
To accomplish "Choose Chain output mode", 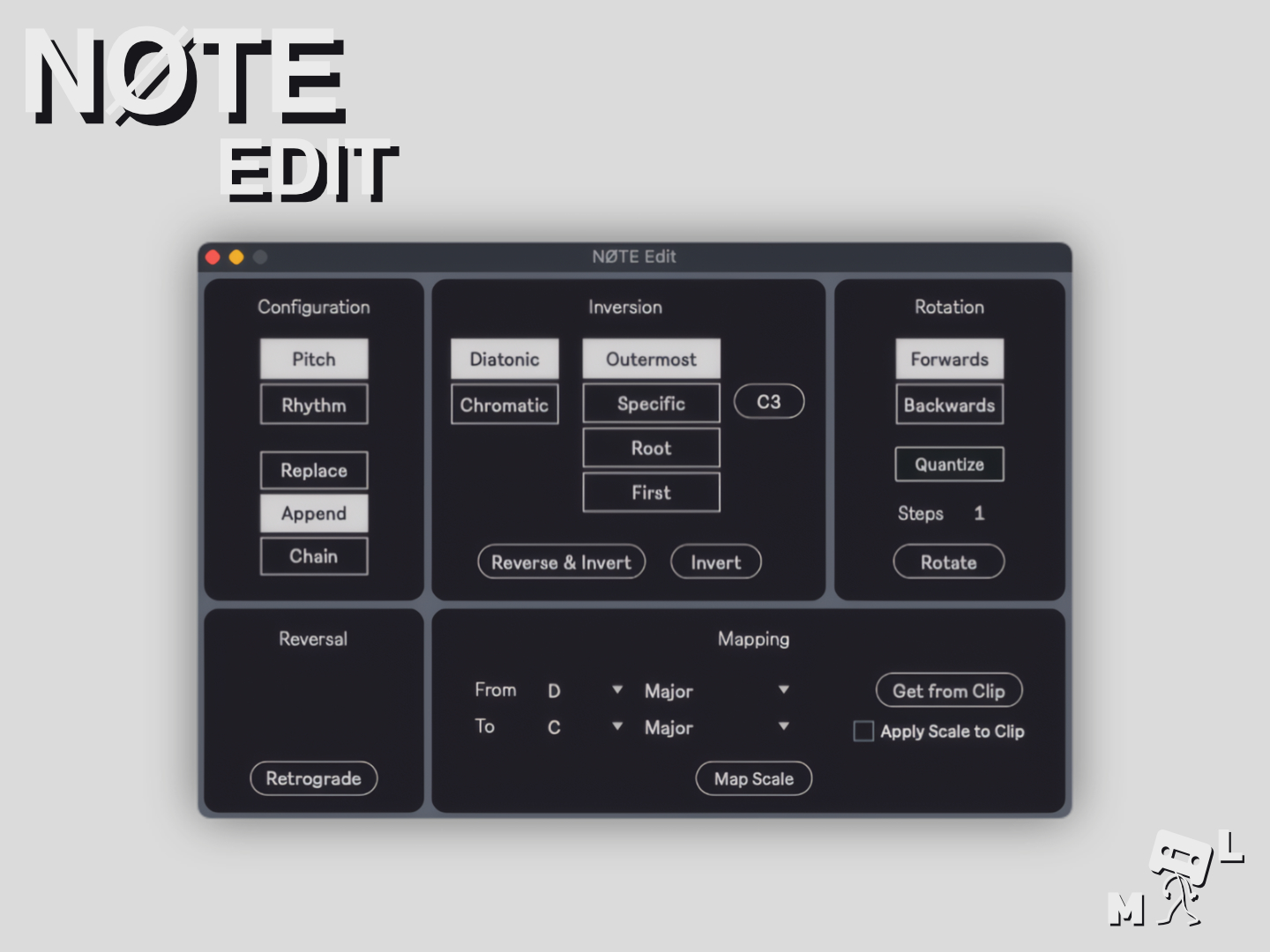I will tap(314, 556).
